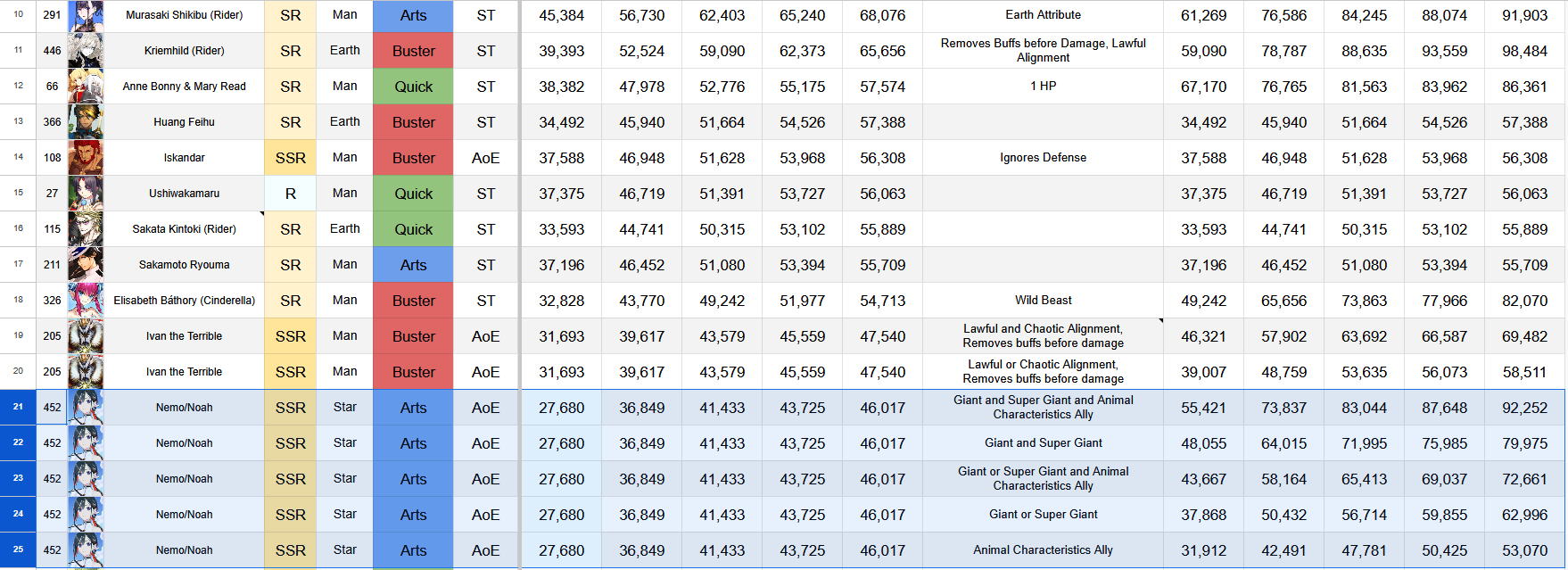Click Anne Bonny & Mary Read portrait
1568x570 pixels.
click(x=86, y=87)
